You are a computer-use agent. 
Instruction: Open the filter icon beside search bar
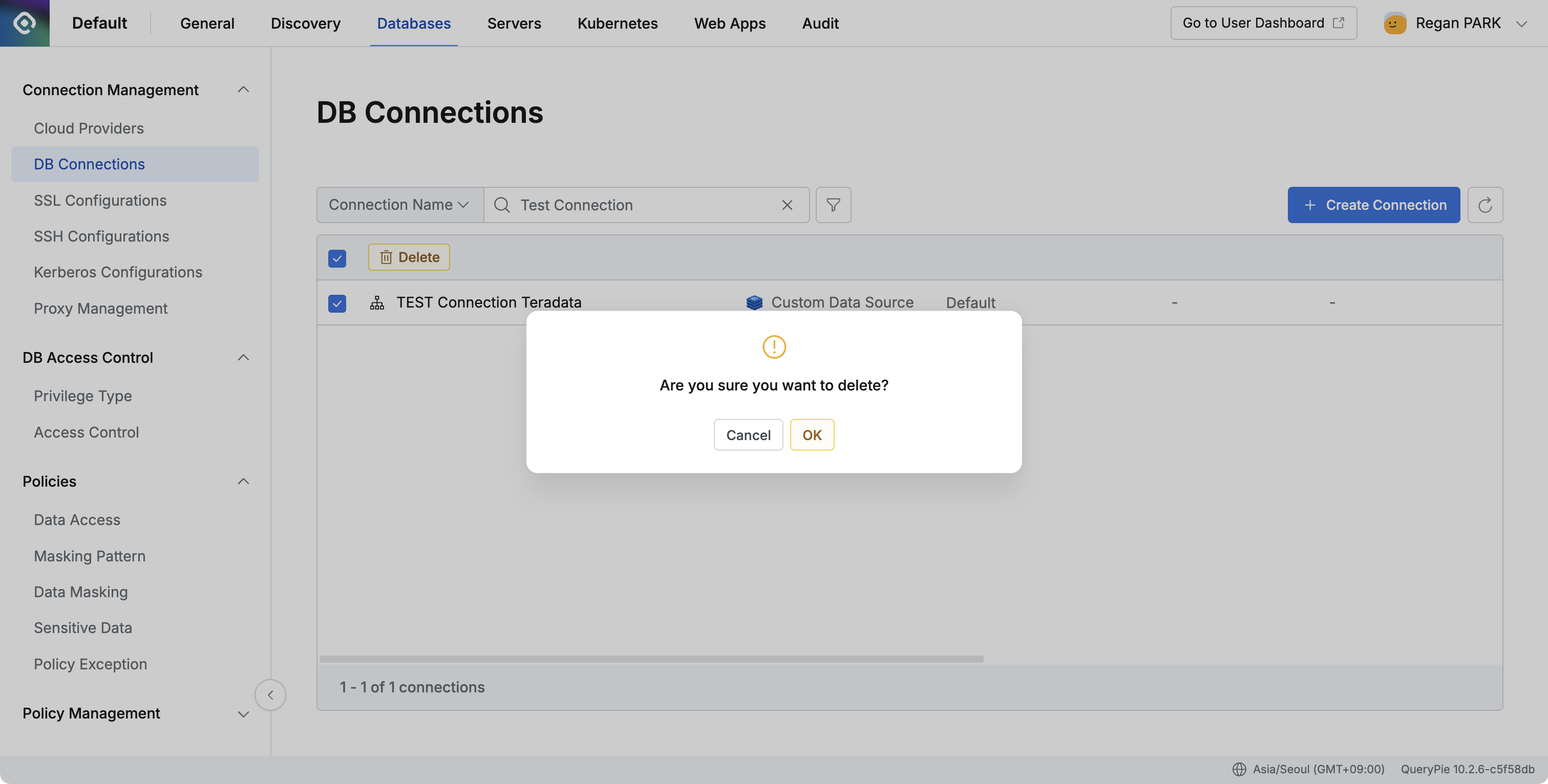pos(833,205)
